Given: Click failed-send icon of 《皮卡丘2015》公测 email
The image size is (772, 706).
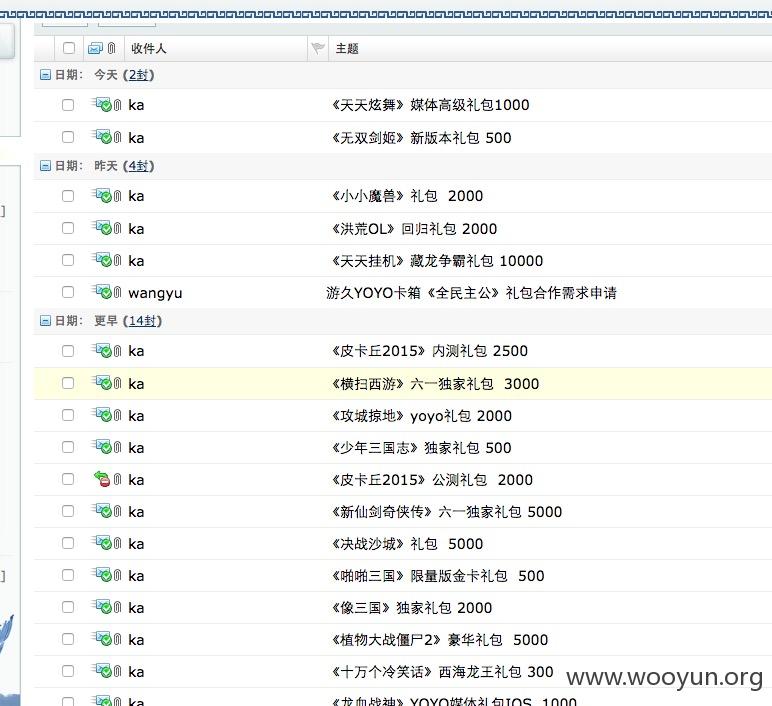Looking at the screenshot, I should click(102, 479).
